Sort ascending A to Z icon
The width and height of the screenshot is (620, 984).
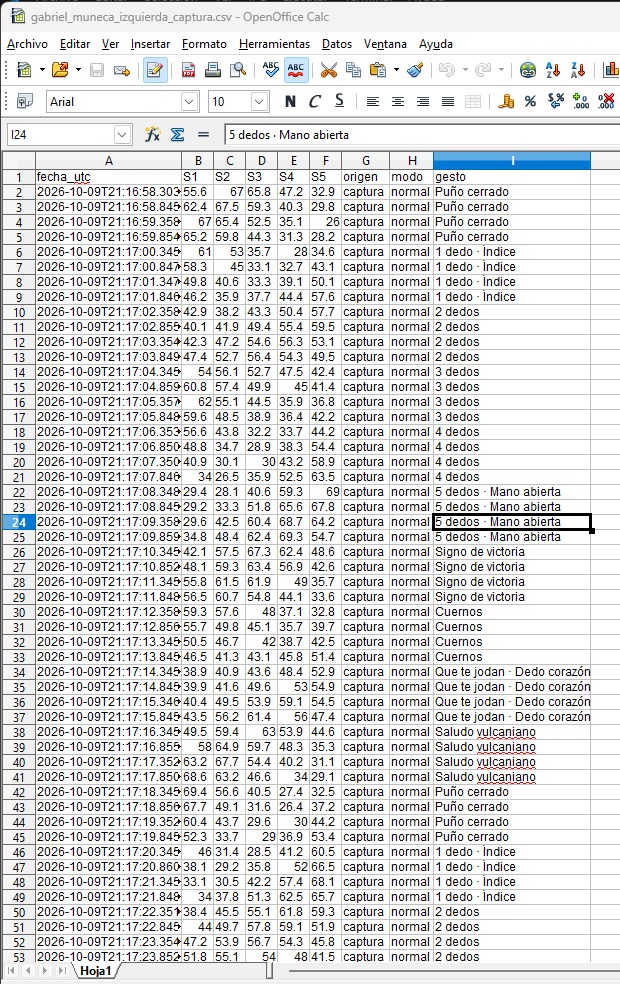(553, 70)
